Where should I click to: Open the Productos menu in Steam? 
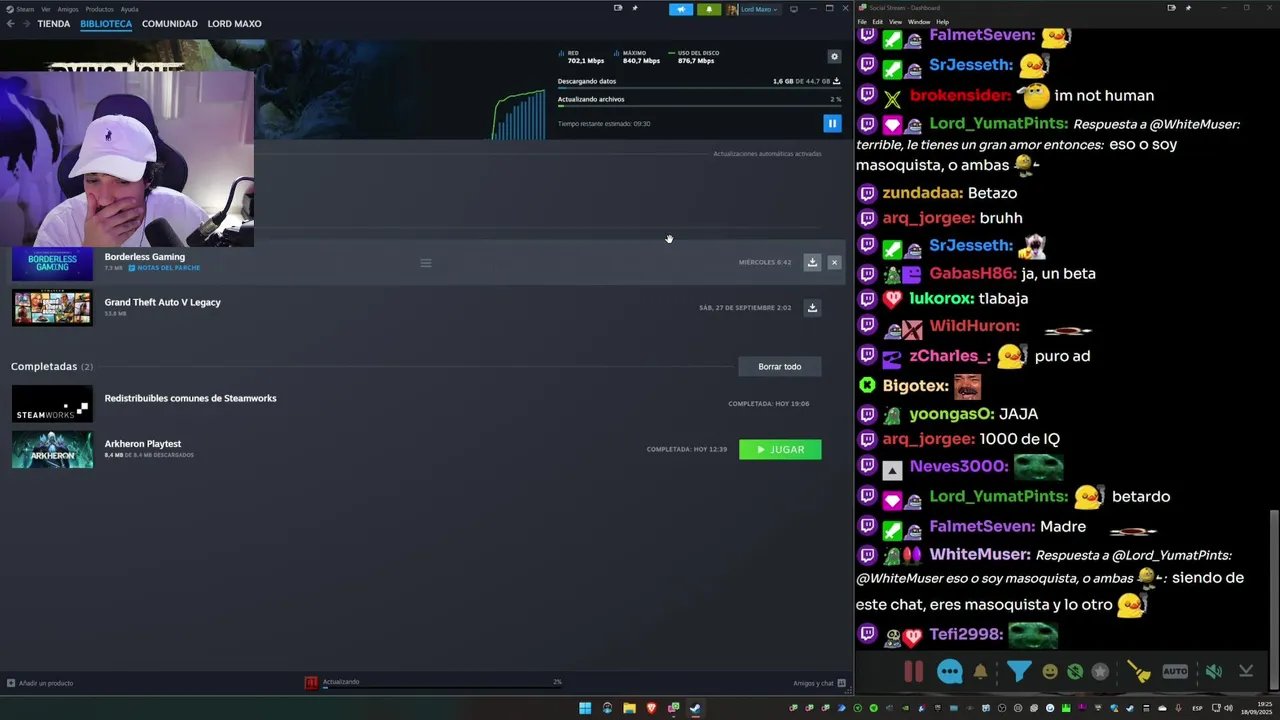coord(99,9)
